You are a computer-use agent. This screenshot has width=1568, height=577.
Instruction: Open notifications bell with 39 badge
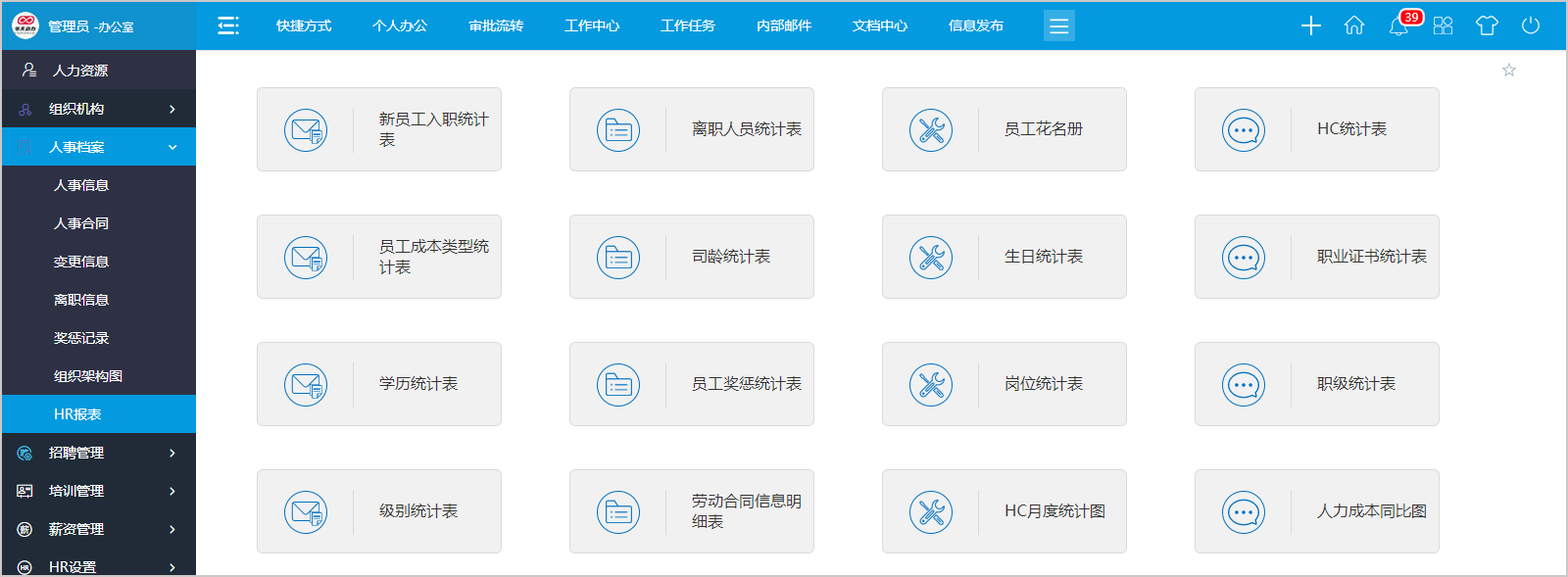tap(1399, 24)
